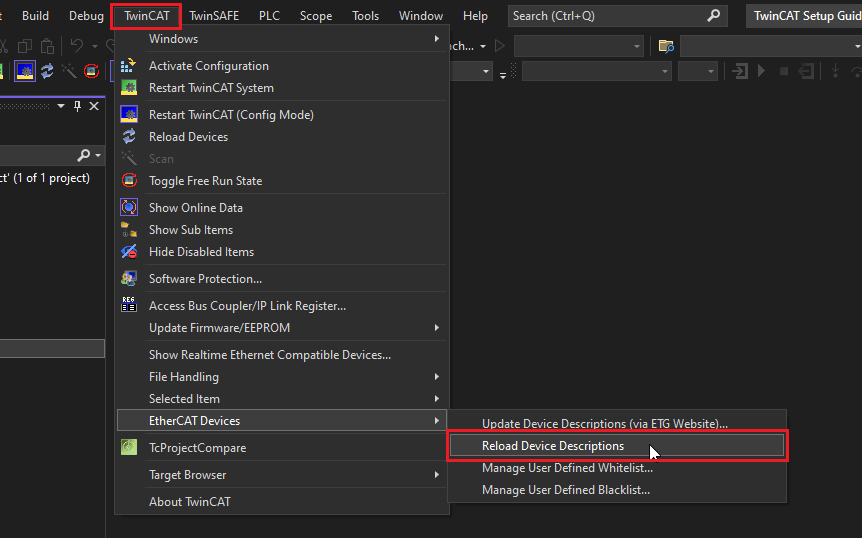Click green Restart TwinCAT System icon in menu

tap(129, 87)
